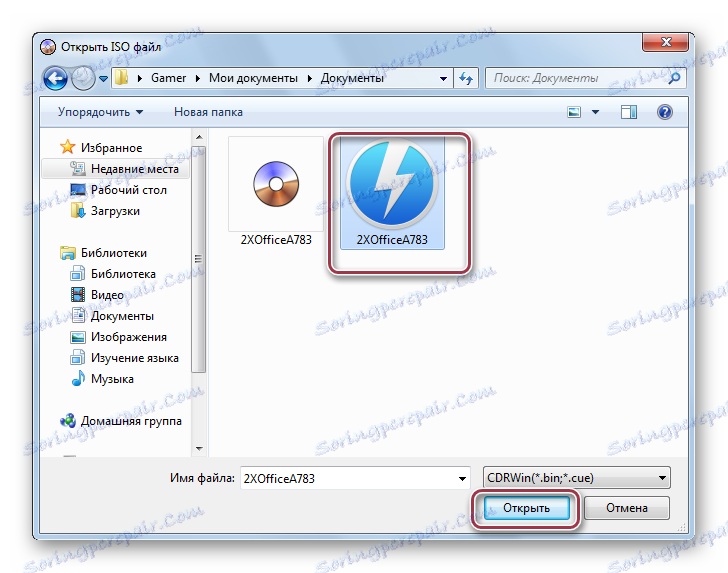Open Библиотека item in navigation pane
This screenshot has height=573, width=728.
tap(113, 273)
